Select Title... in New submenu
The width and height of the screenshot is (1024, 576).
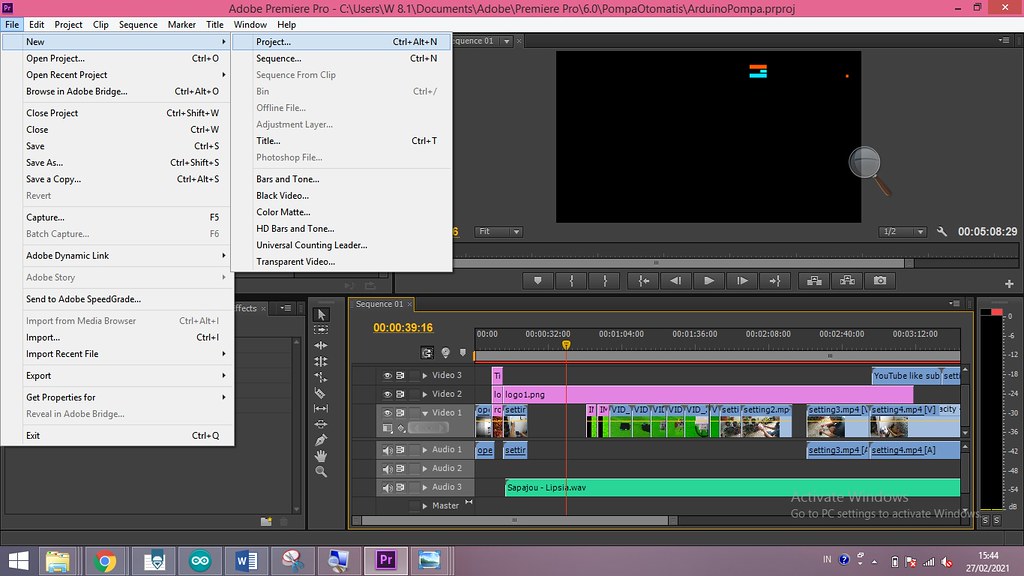[342, 141]
